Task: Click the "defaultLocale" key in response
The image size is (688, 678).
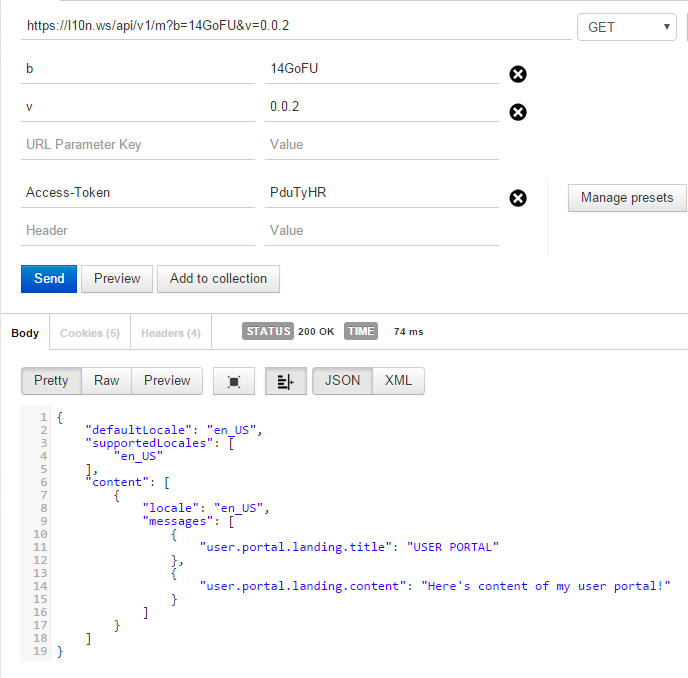Action: pyautogui.click(x=139, y=430)
